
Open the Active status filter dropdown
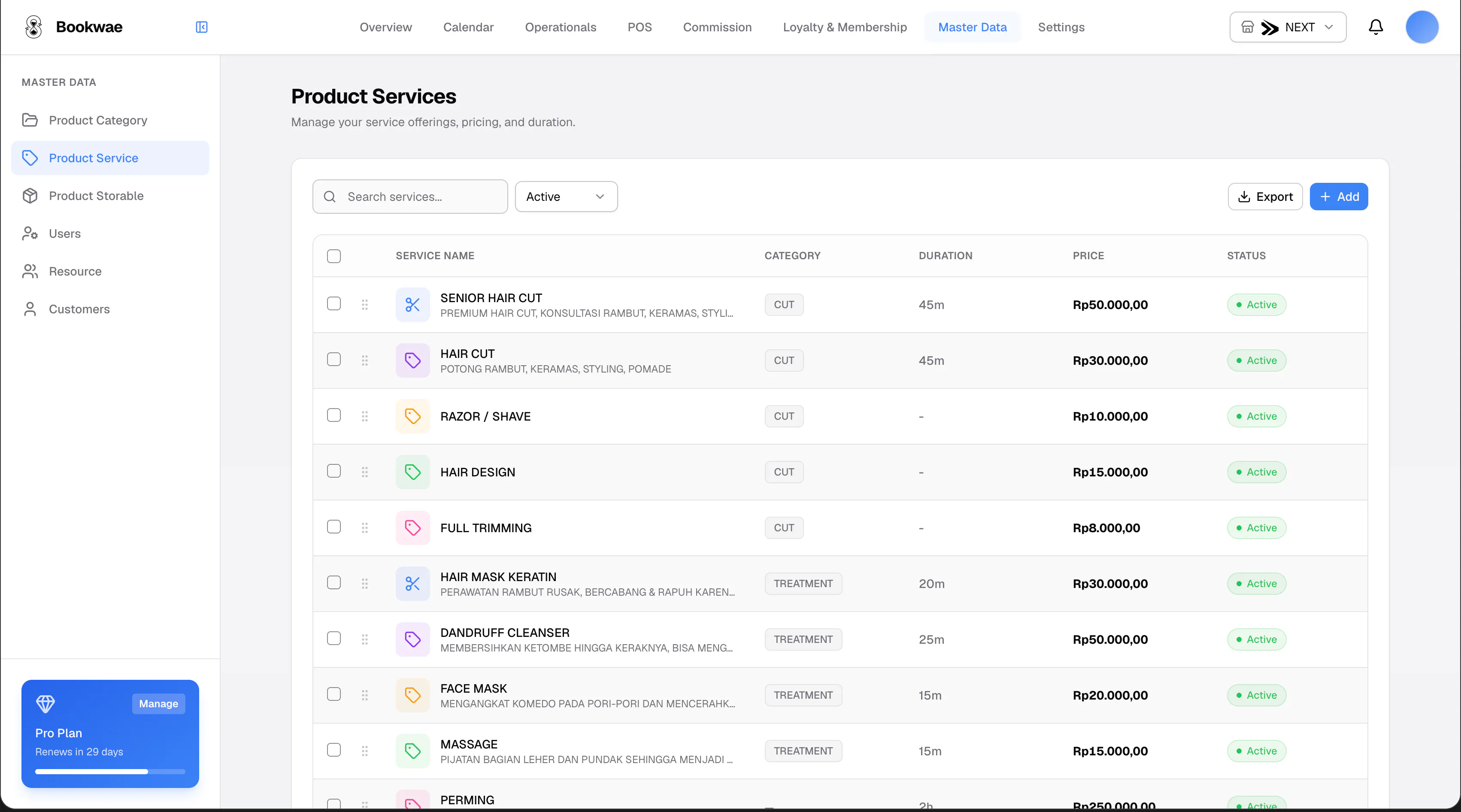(x=566, y=197)
